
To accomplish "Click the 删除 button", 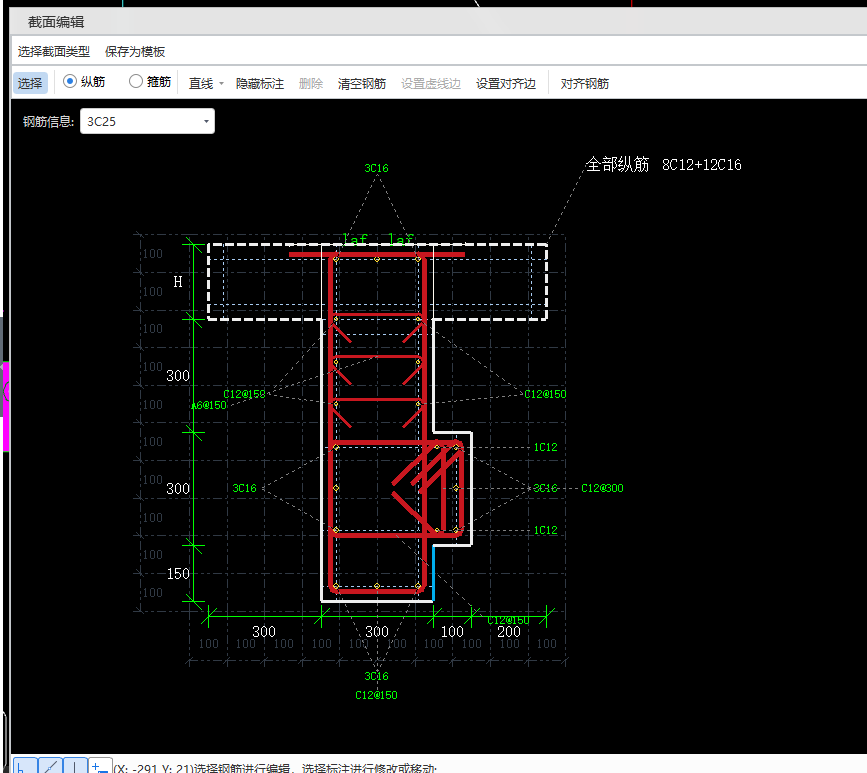I will (x=311, y=83).
